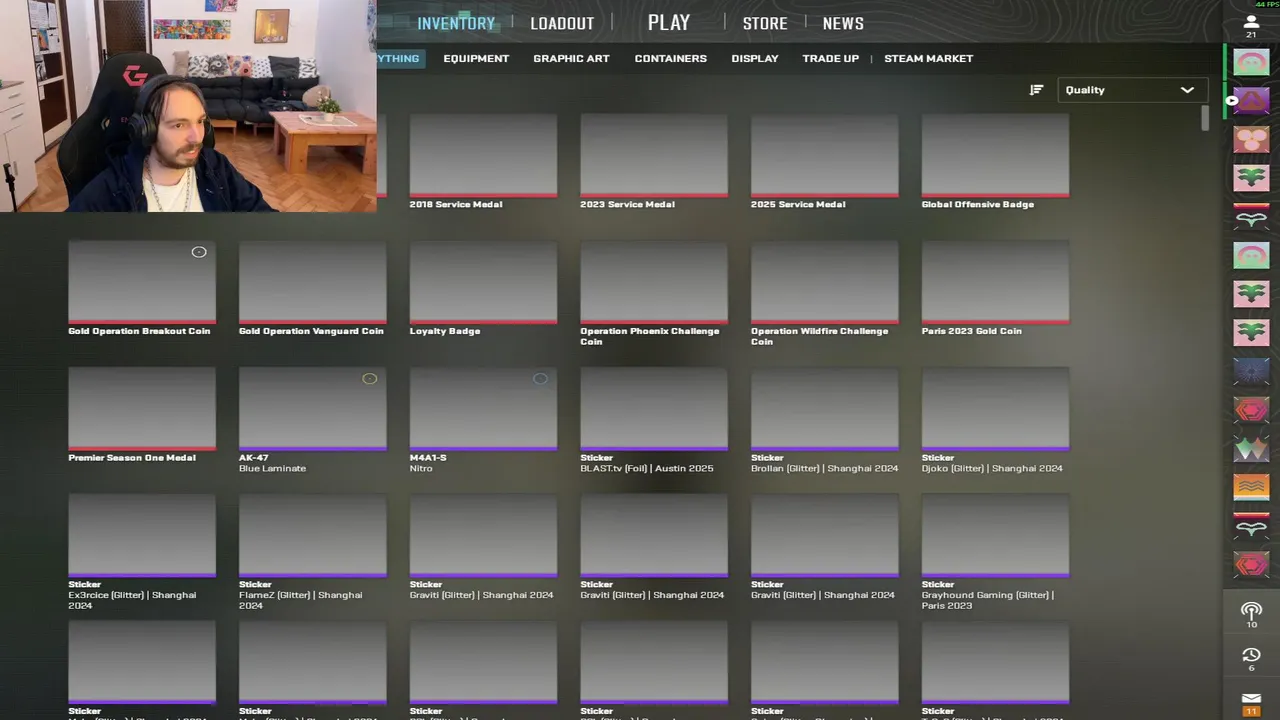Open the friends list icon

click(1251, 21)
